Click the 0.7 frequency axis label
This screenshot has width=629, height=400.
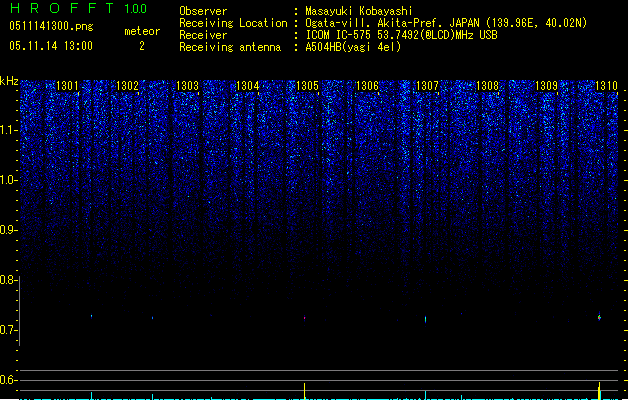(x=9, y=330)
